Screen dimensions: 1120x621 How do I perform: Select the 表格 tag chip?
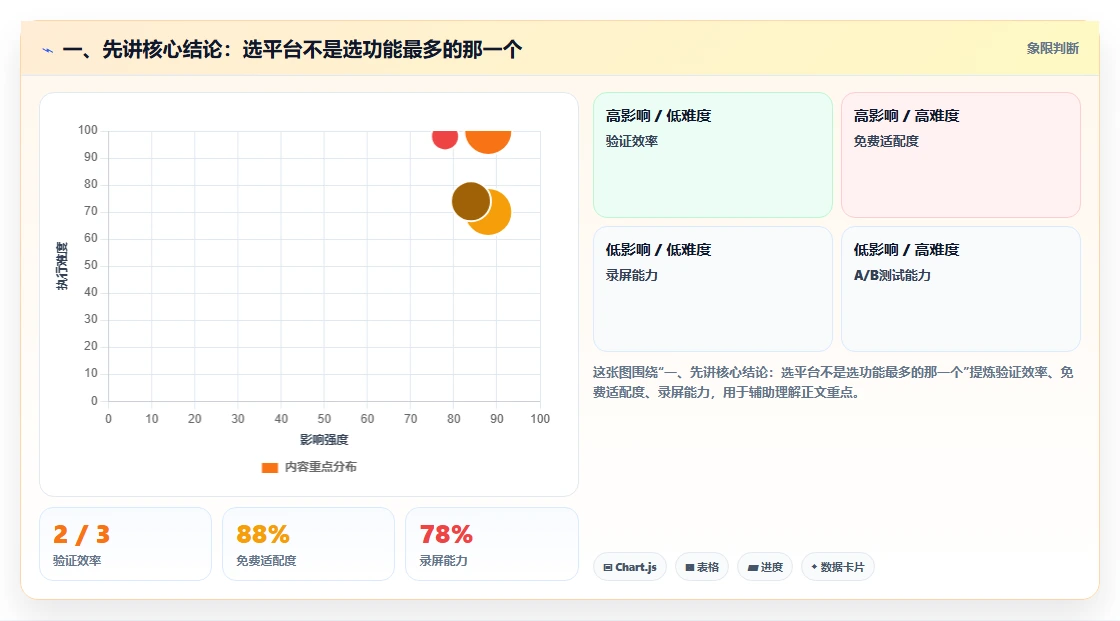tap(702, 567)
